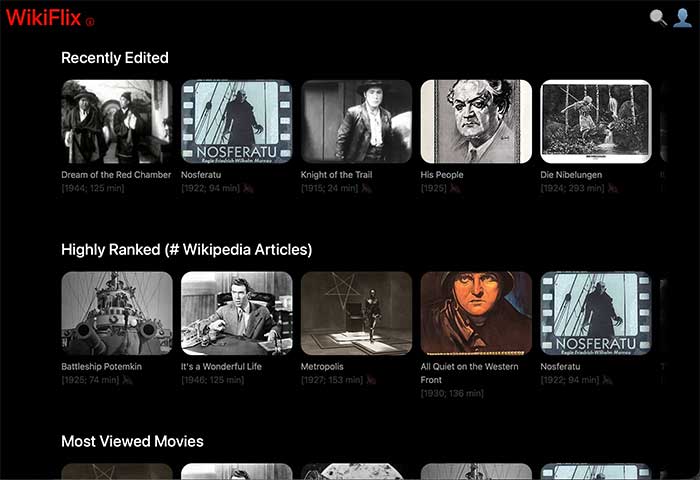Open the search magnifier icon

click(658, 18)
